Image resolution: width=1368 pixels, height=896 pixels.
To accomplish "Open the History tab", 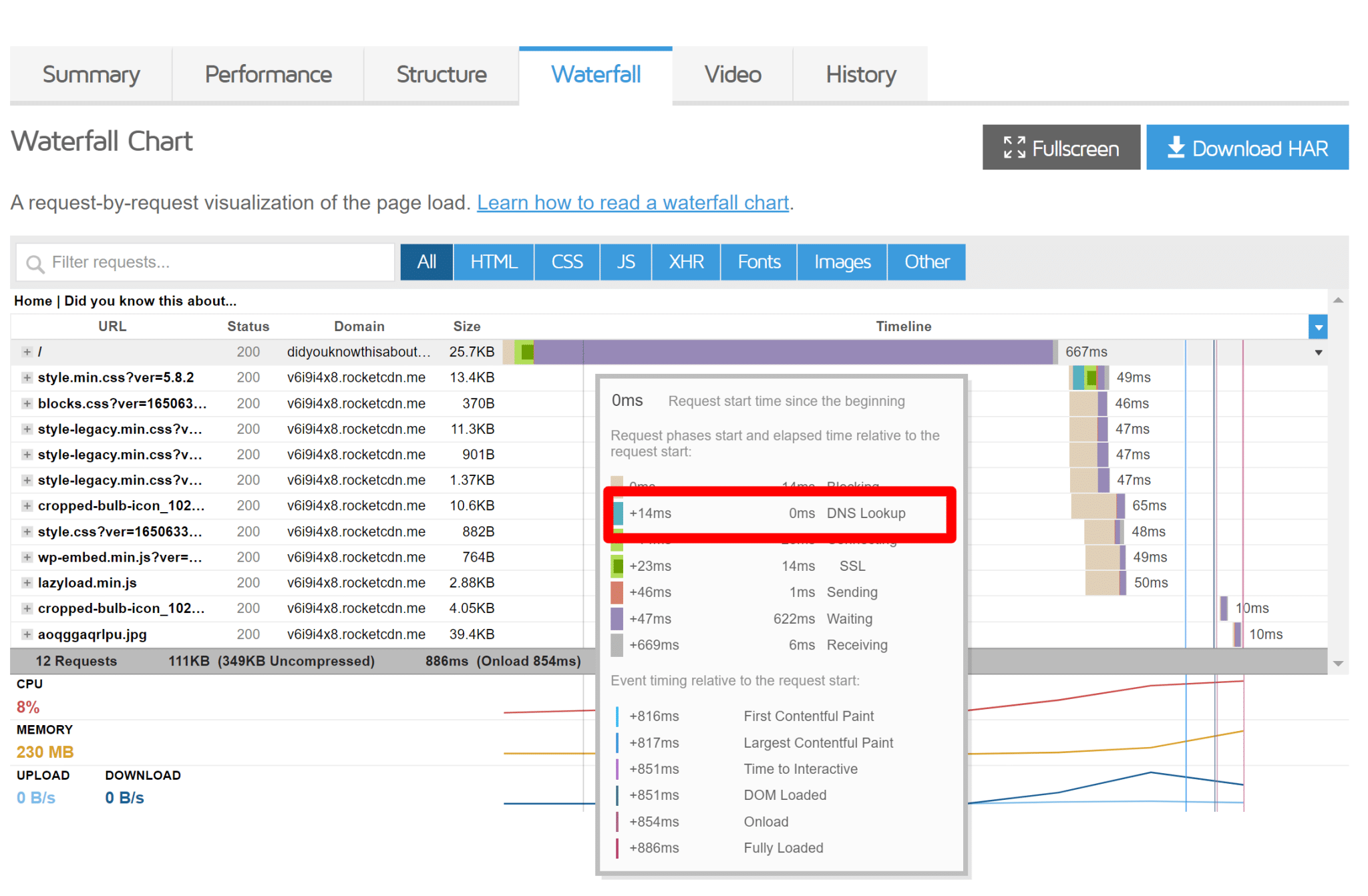I will click(860, 74).
